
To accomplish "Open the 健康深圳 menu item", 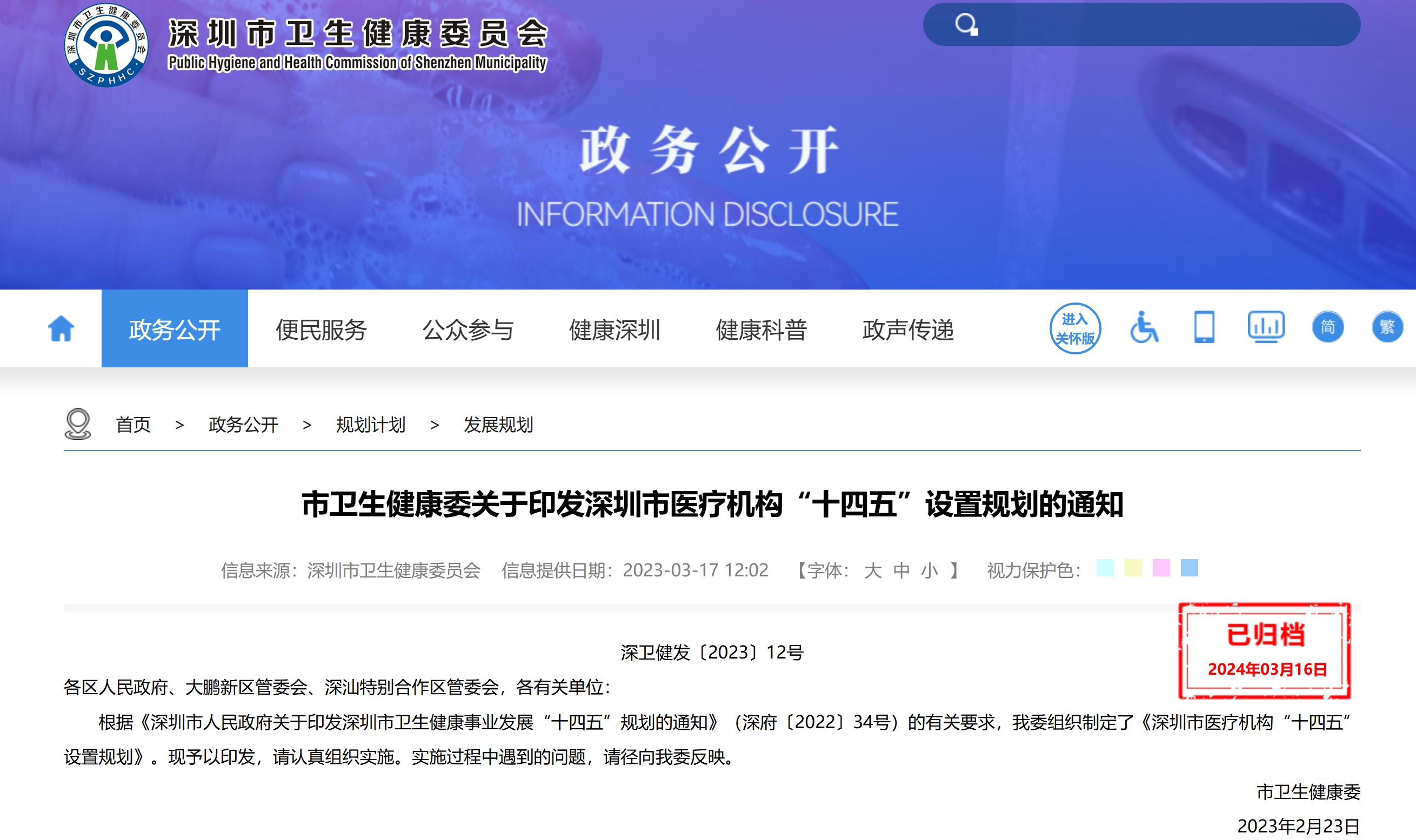I will 615,330.
